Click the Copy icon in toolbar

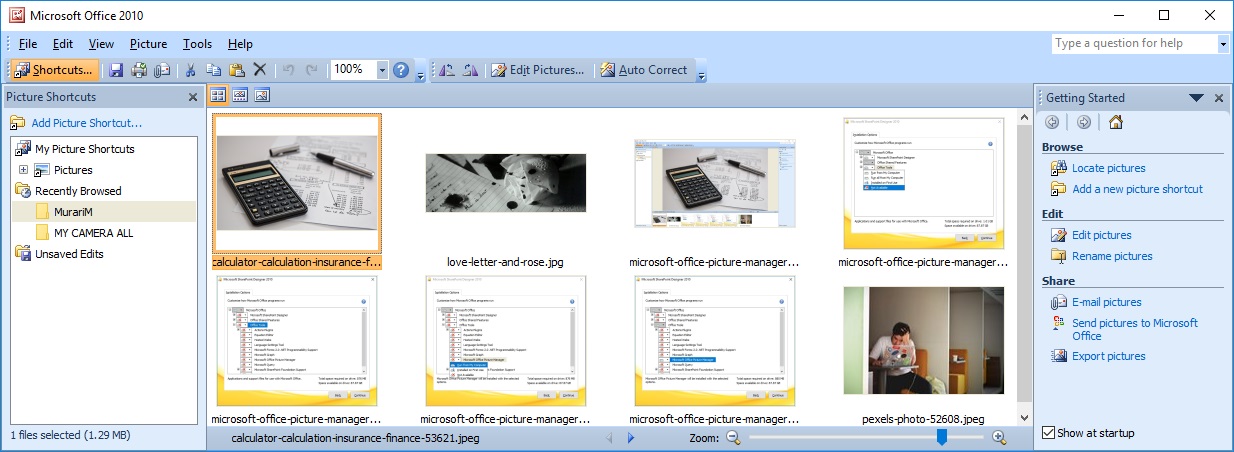coord(213,70)
